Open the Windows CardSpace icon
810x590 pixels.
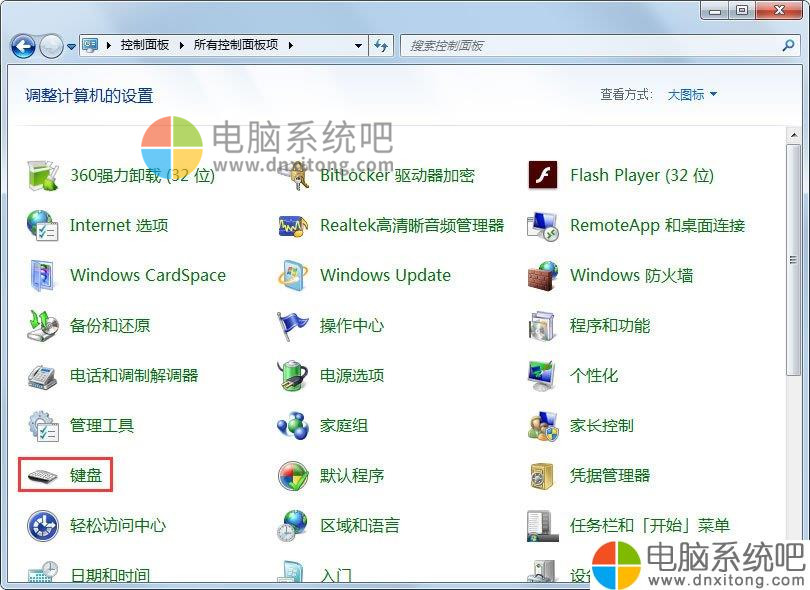(42, 275)
